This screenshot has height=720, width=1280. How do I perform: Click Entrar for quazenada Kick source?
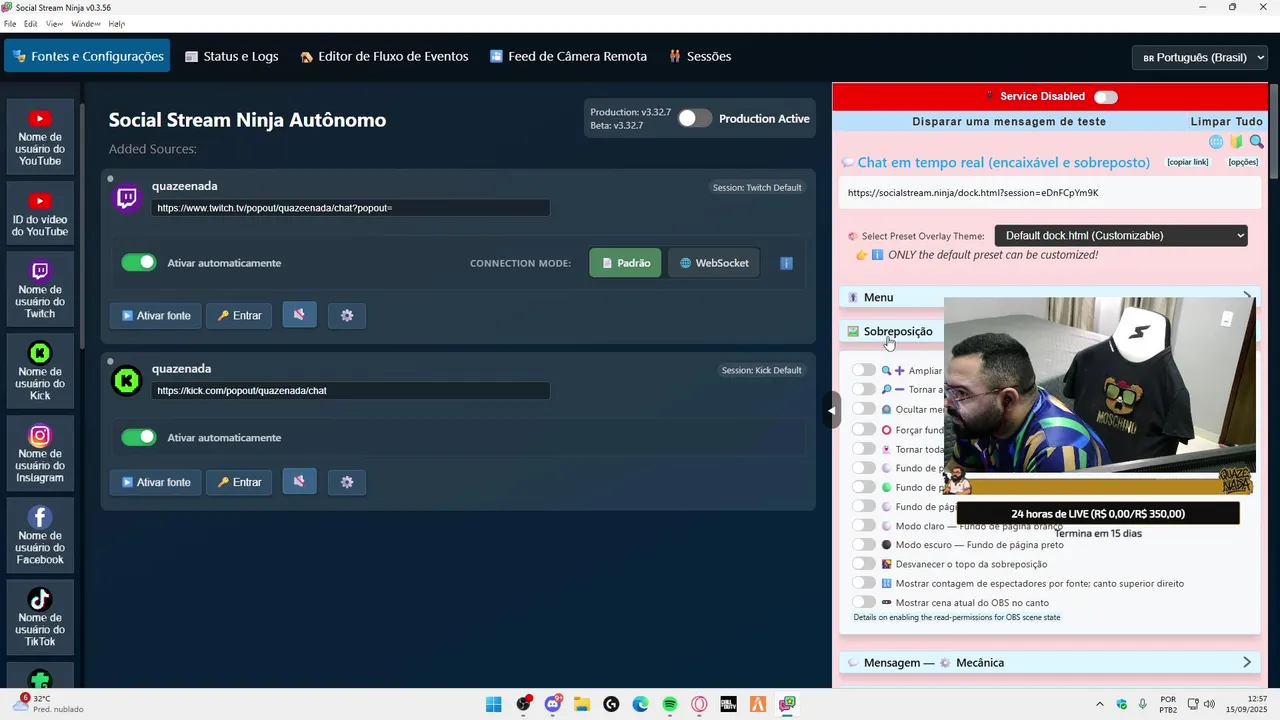239,482
